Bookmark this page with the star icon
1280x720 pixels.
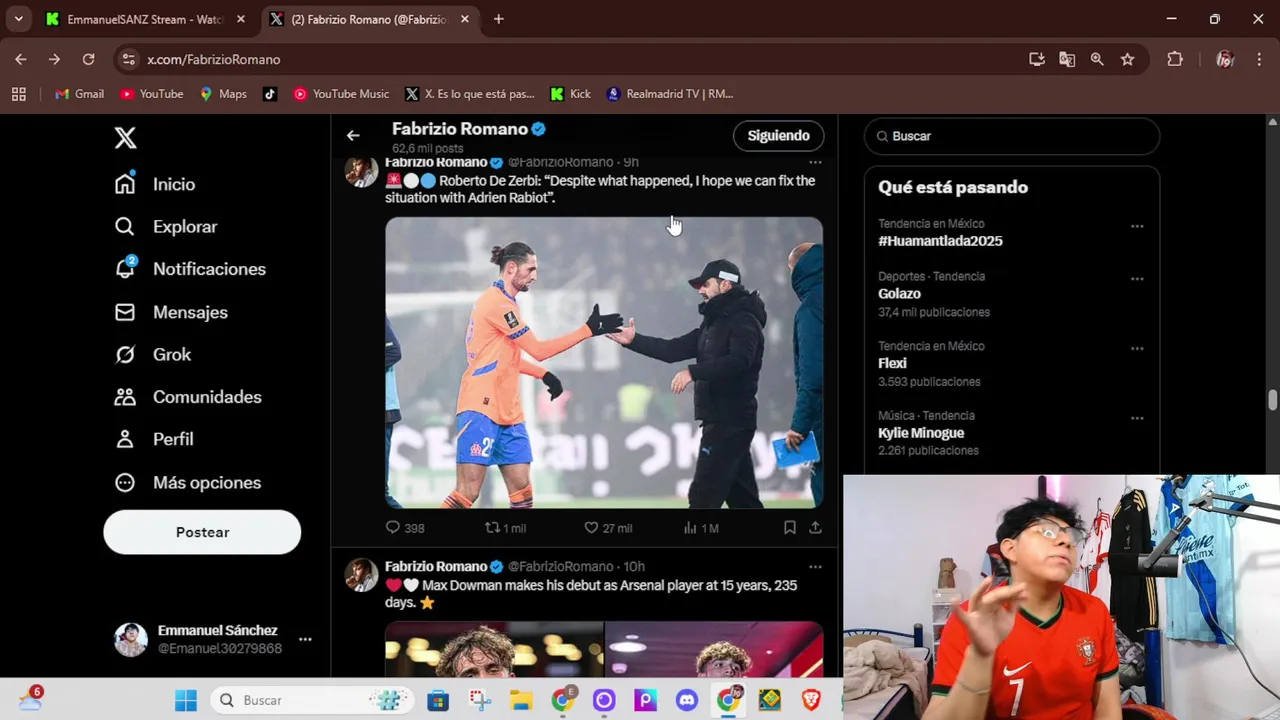click(1127, 59)
